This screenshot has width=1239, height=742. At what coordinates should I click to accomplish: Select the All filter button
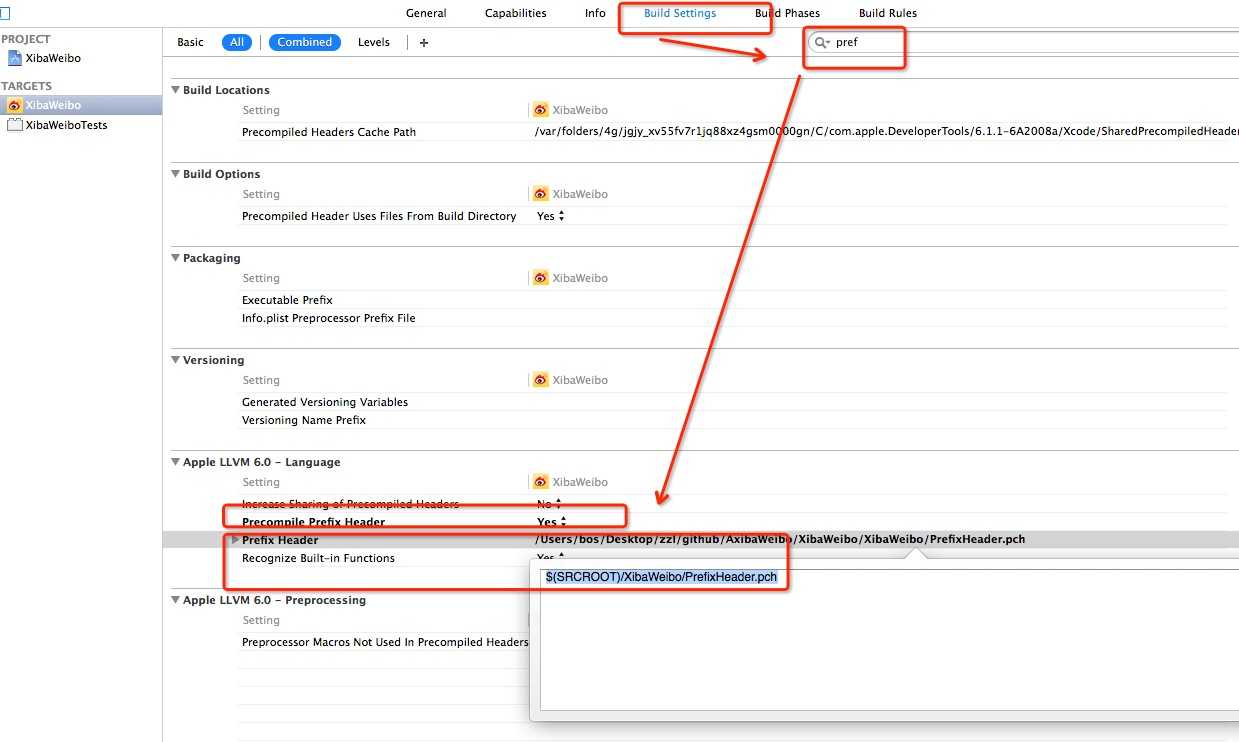point(237,42)
